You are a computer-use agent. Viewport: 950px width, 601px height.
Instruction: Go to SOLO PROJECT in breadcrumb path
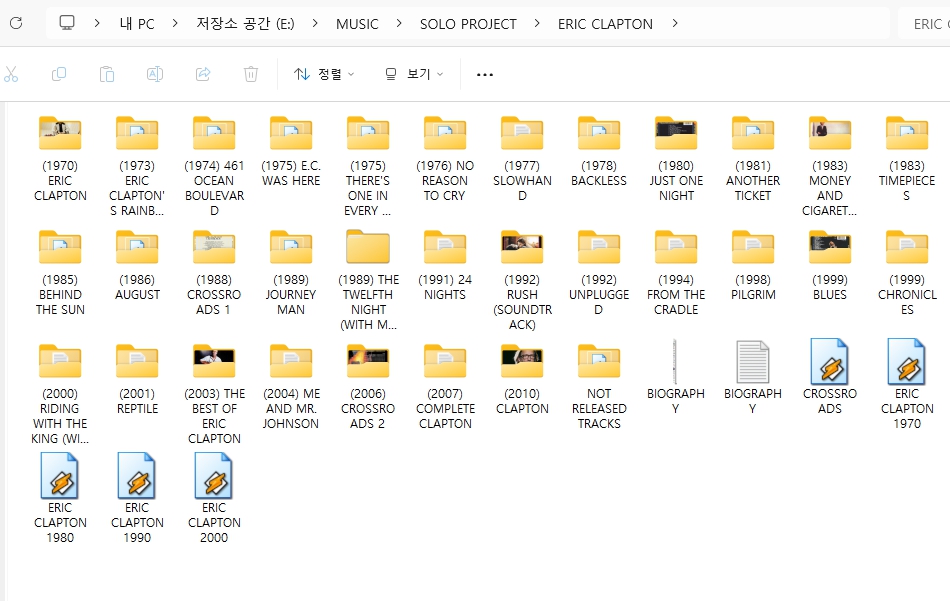point(468,23)
